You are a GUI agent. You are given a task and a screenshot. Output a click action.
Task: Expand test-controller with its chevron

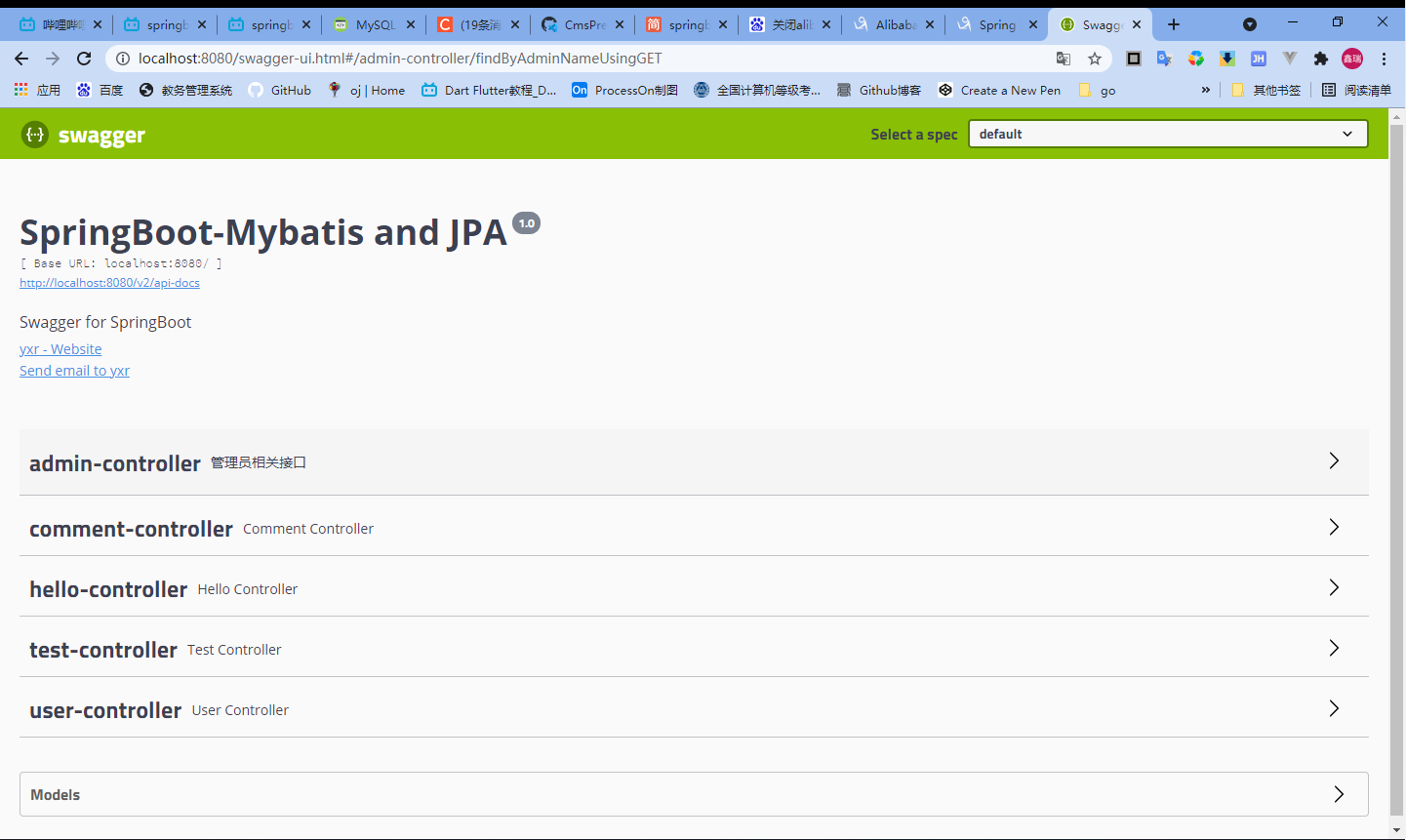(x=1334, y=648)
